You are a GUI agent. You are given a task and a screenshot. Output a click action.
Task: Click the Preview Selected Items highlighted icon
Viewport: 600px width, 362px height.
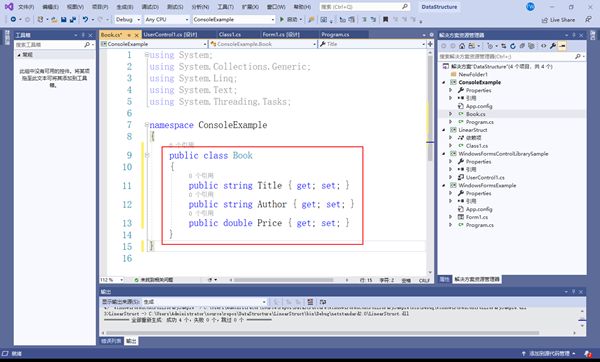[x=562, y=46]
